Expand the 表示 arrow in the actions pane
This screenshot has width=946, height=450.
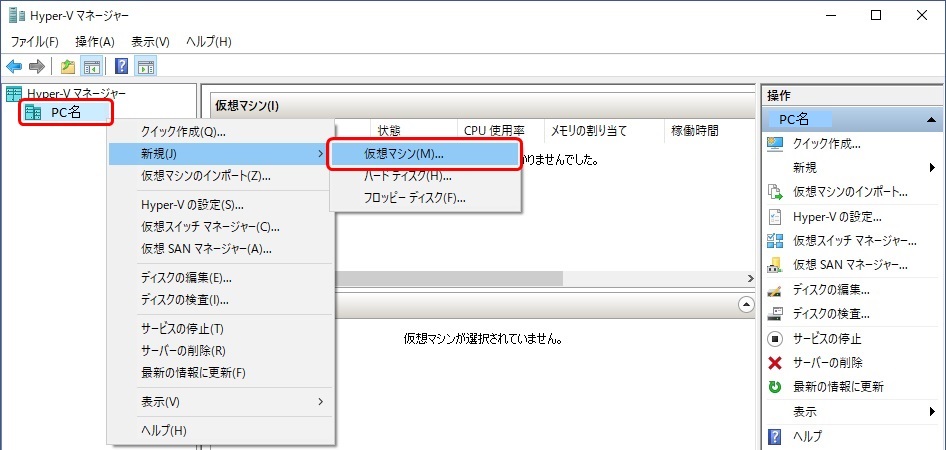(x=933, y=412)
